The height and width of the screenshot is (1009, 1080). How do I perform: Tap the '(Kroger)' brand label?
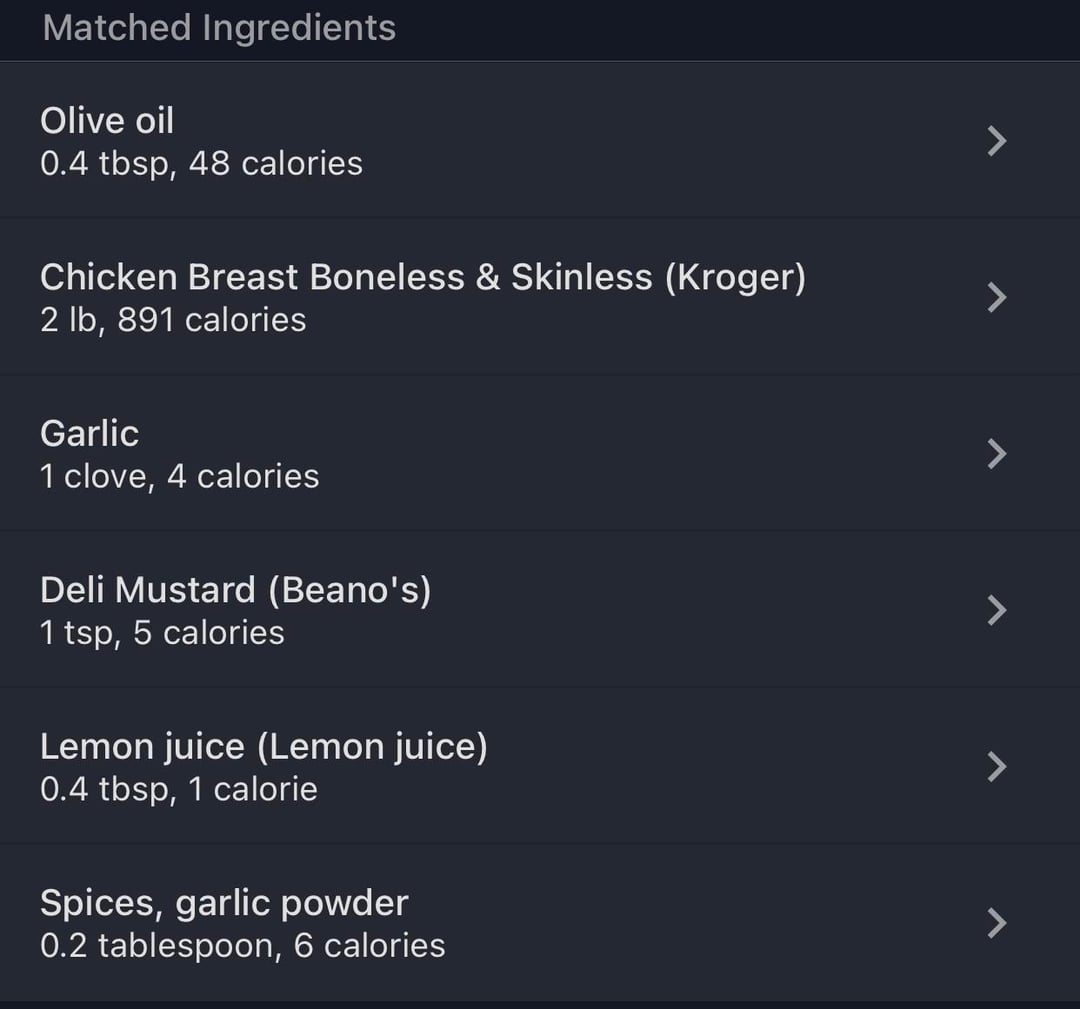pos(735,277)
